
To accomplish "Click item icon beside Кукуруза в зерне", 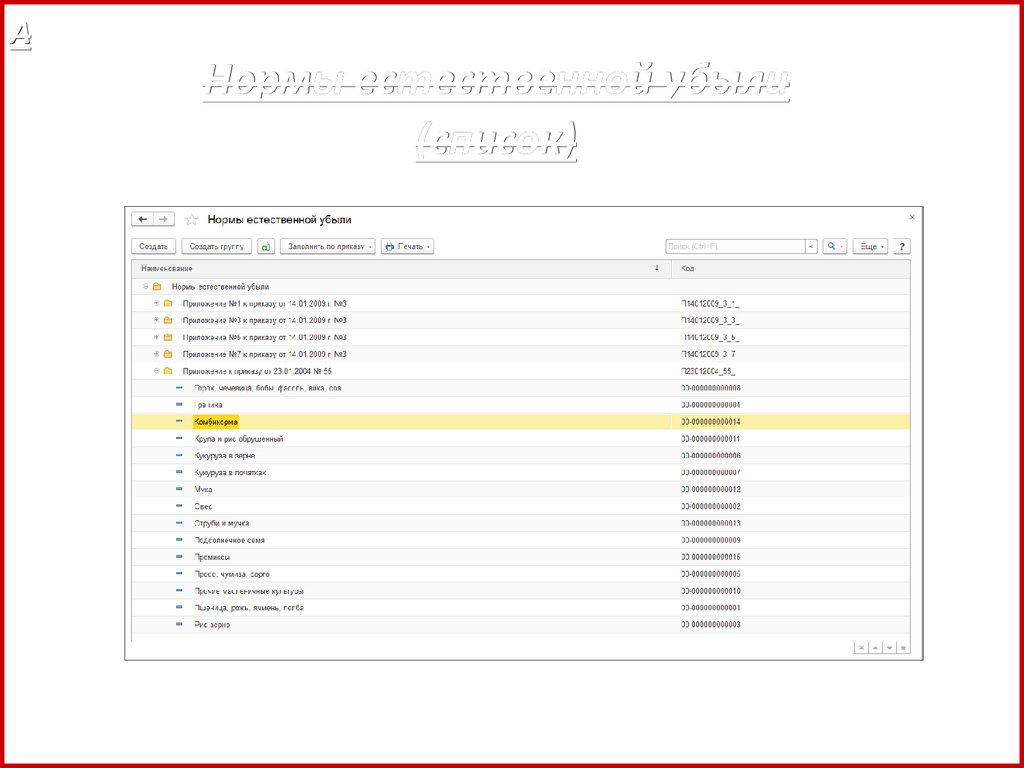I will pos(179,455).
